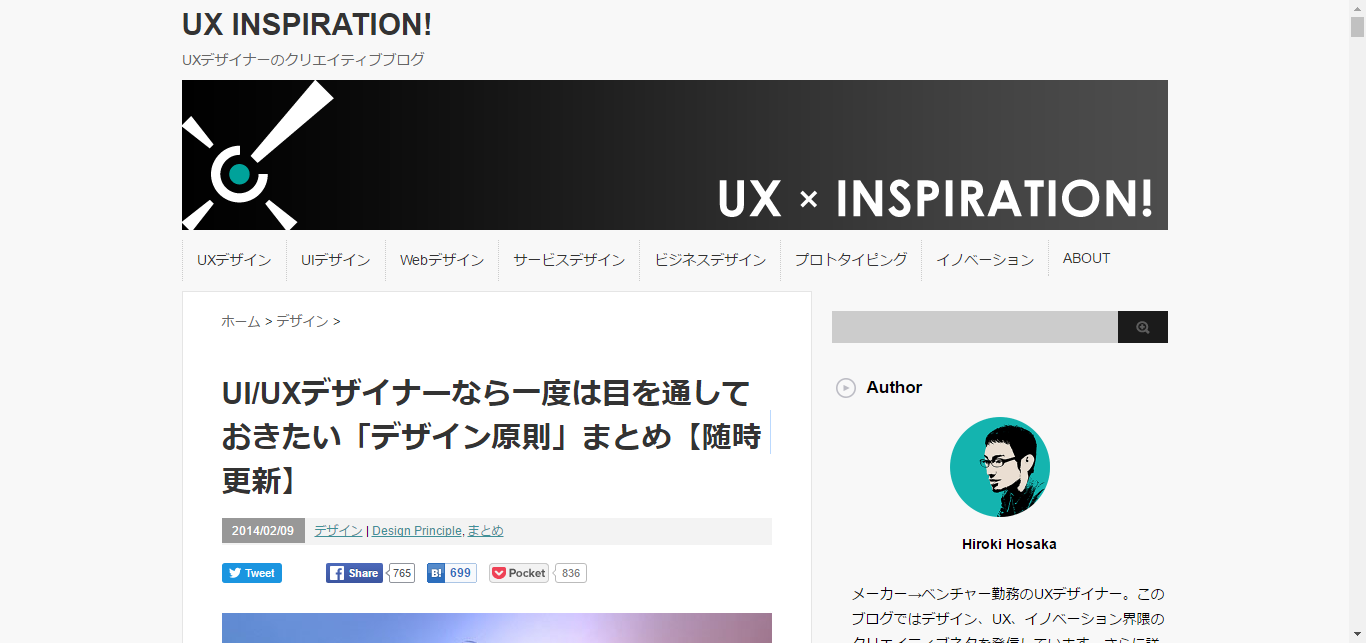Open the UXデザイン menu item
The image size is (1366, 643).
click(x=234, y=260)
